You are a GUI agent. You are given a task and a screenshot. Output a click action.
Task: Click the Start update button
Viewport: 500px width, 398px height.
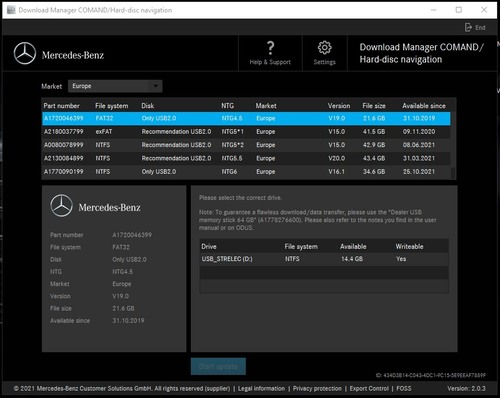tap(218, 366)
